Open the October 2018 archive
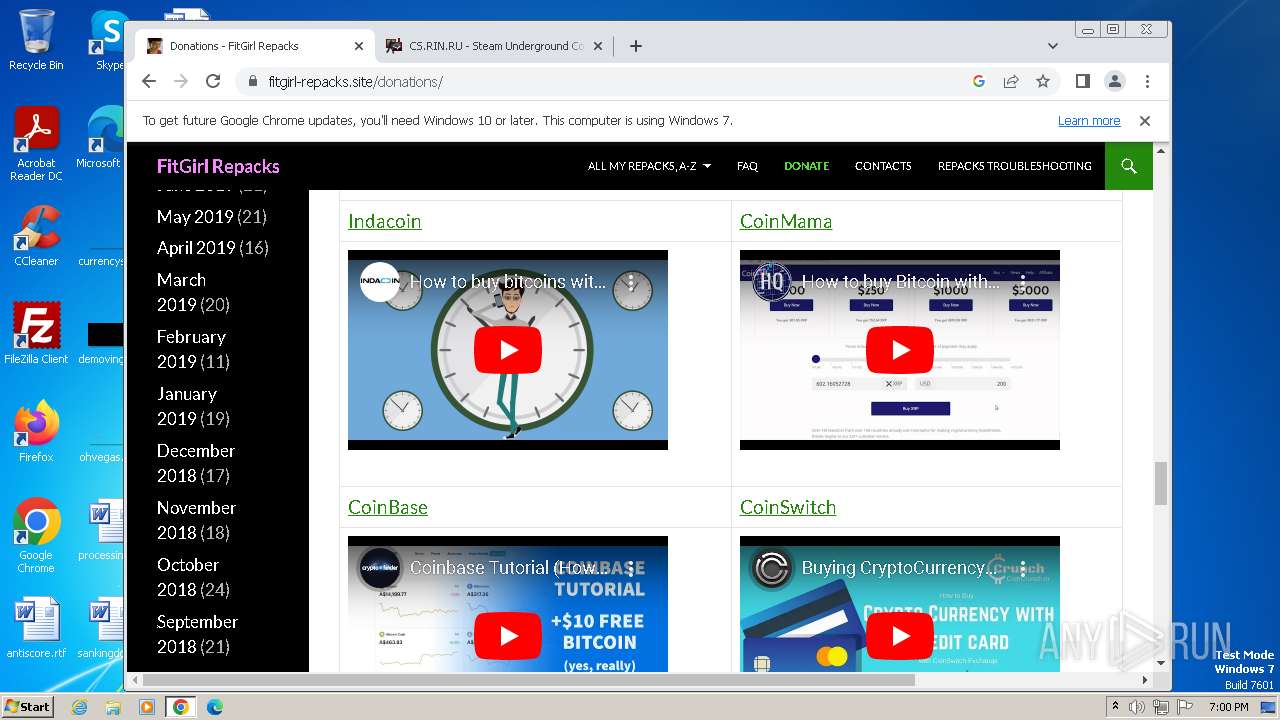Image resolution: width=1280 pixels, height=720 pixels. [188, 577]
